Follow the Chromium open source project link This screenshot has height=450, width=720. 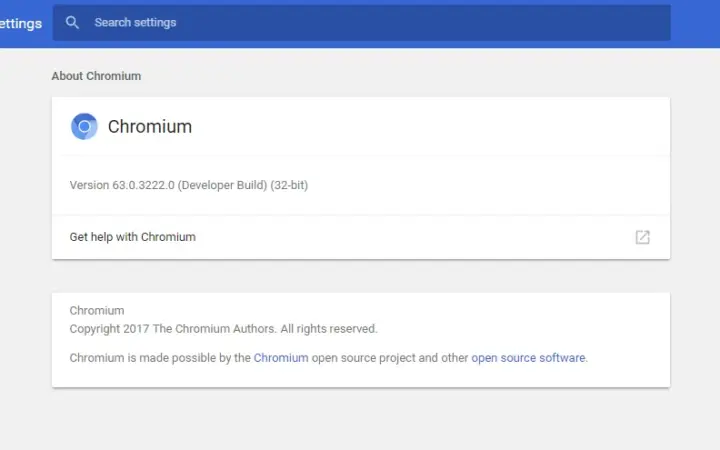pos(281,358)
